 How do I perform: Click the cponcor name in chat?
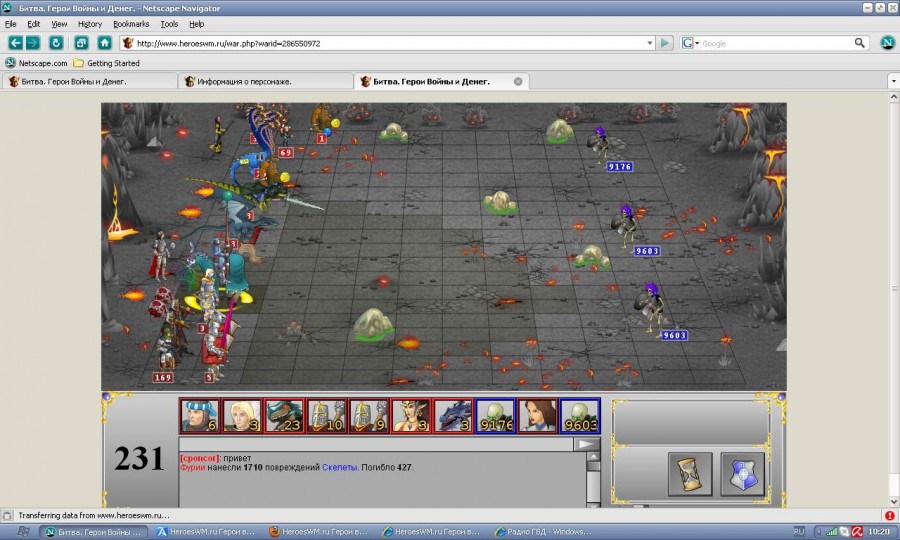[x=200, y=459]
